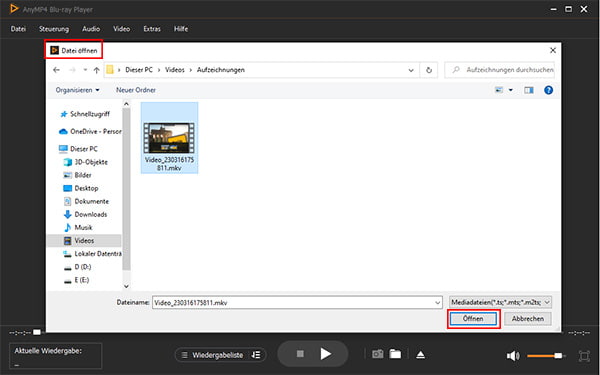This screenshot has height=375, width=600.
Task: Click the Stop button in the player
Action: 300,354
